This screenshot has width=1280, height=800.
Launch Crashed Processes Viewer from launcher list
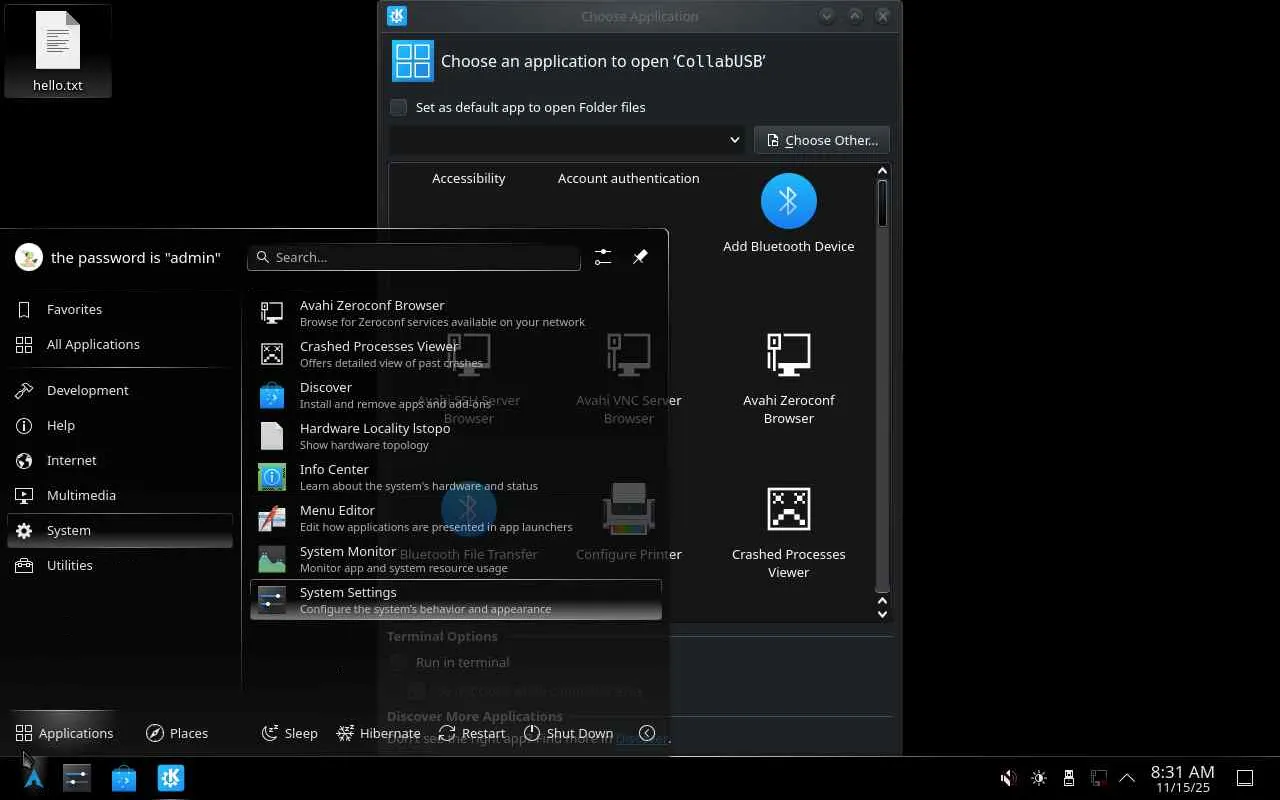456,354
